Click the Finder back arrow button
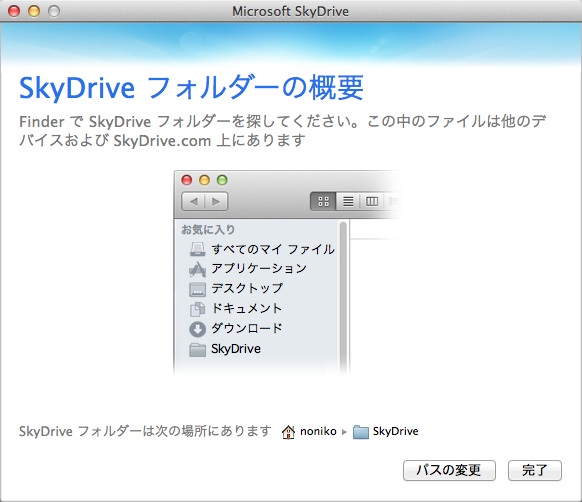 (x=193, y=202)
